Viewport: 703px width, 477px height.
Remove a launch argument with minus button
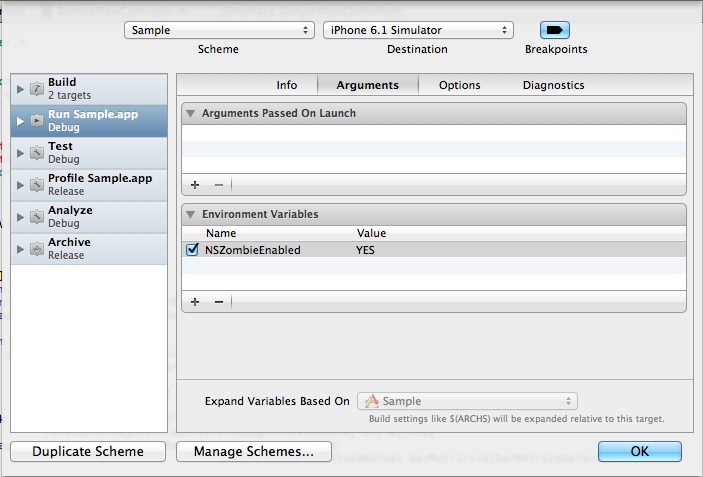pos(219,185)
